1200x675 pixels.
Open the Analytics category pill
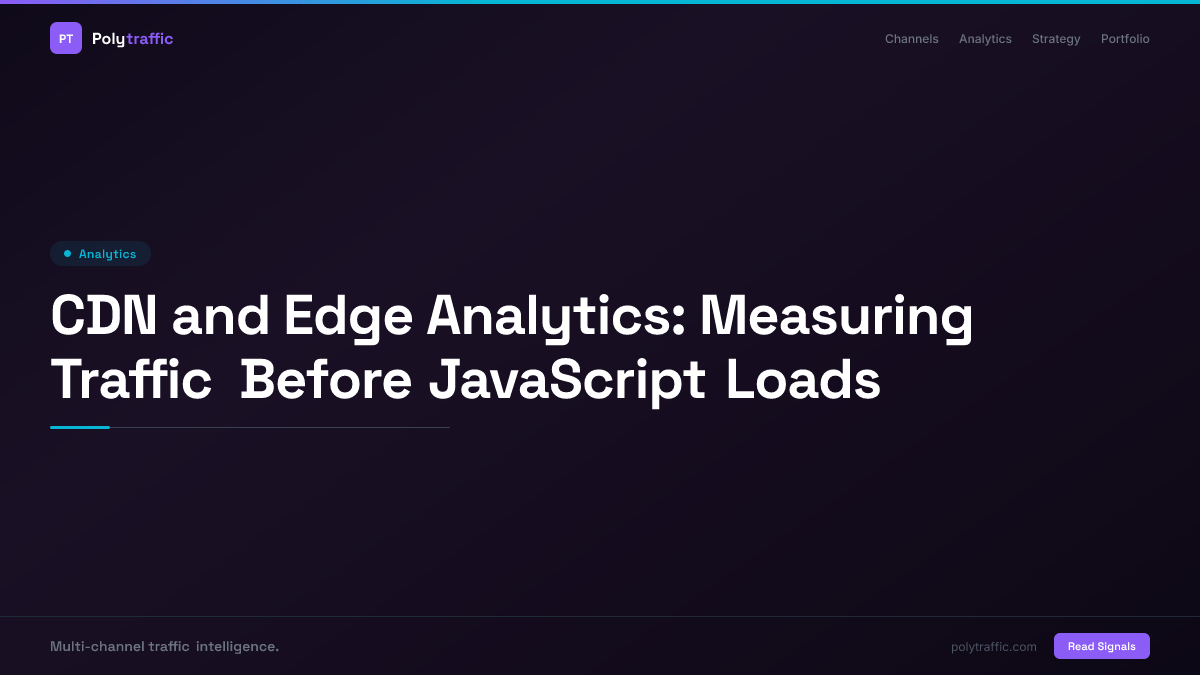[x=100, y=253]
